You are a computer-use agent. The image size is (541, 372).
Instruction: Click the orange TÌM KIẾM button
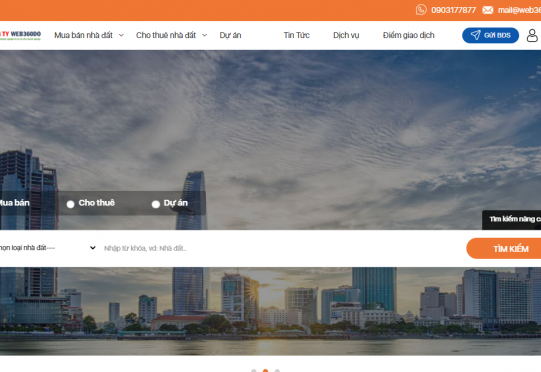pyautogui.click(x=504, y=248)
